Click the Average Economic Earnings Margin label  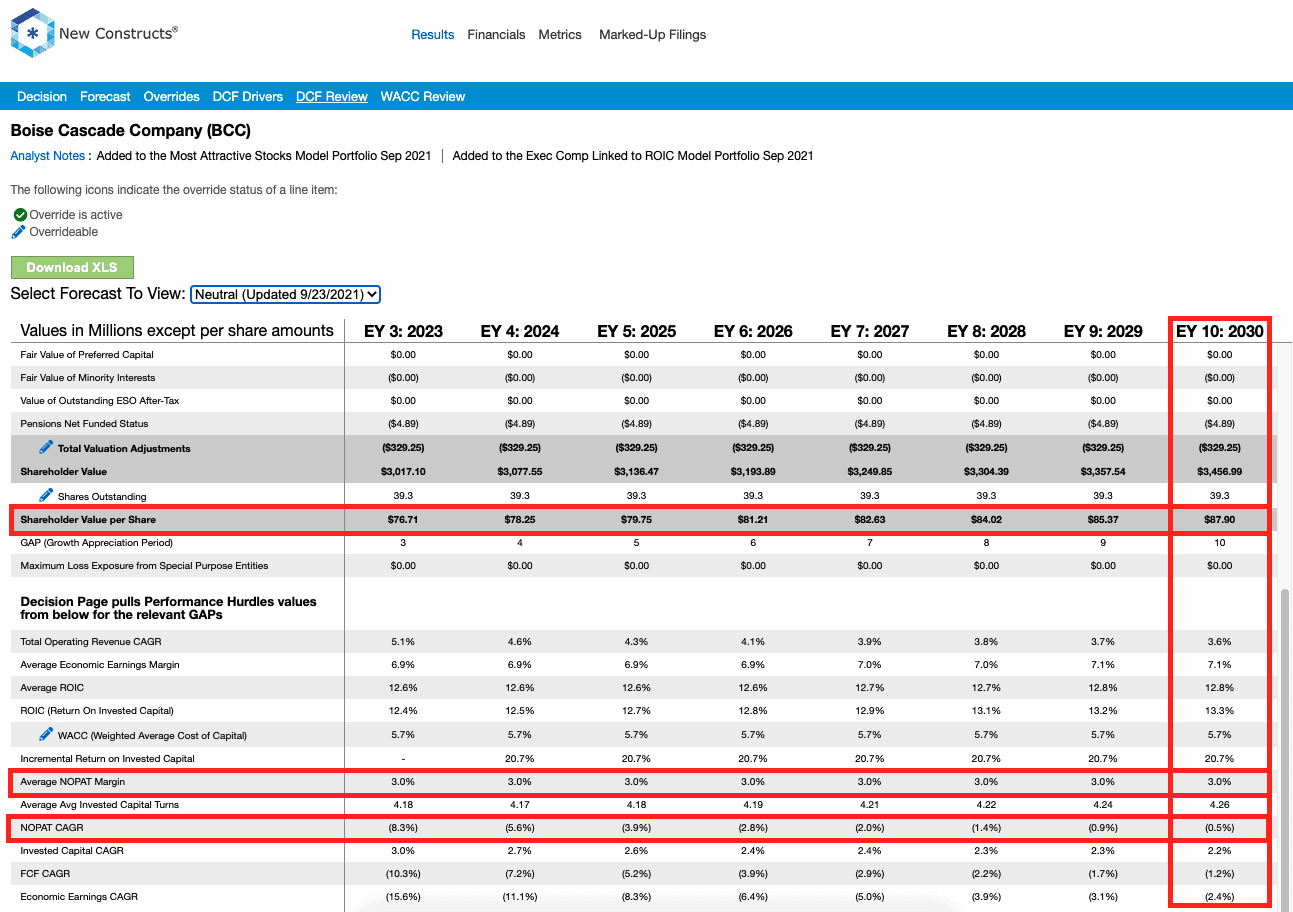100,664
